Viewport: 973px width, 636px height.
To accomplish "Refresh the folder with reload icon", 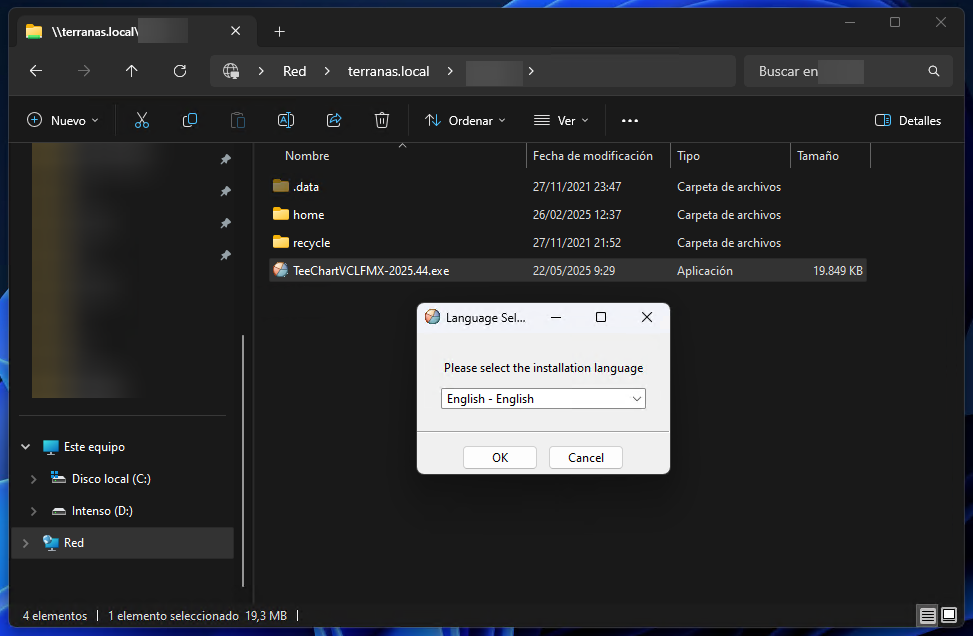I will tap(180, 71).
